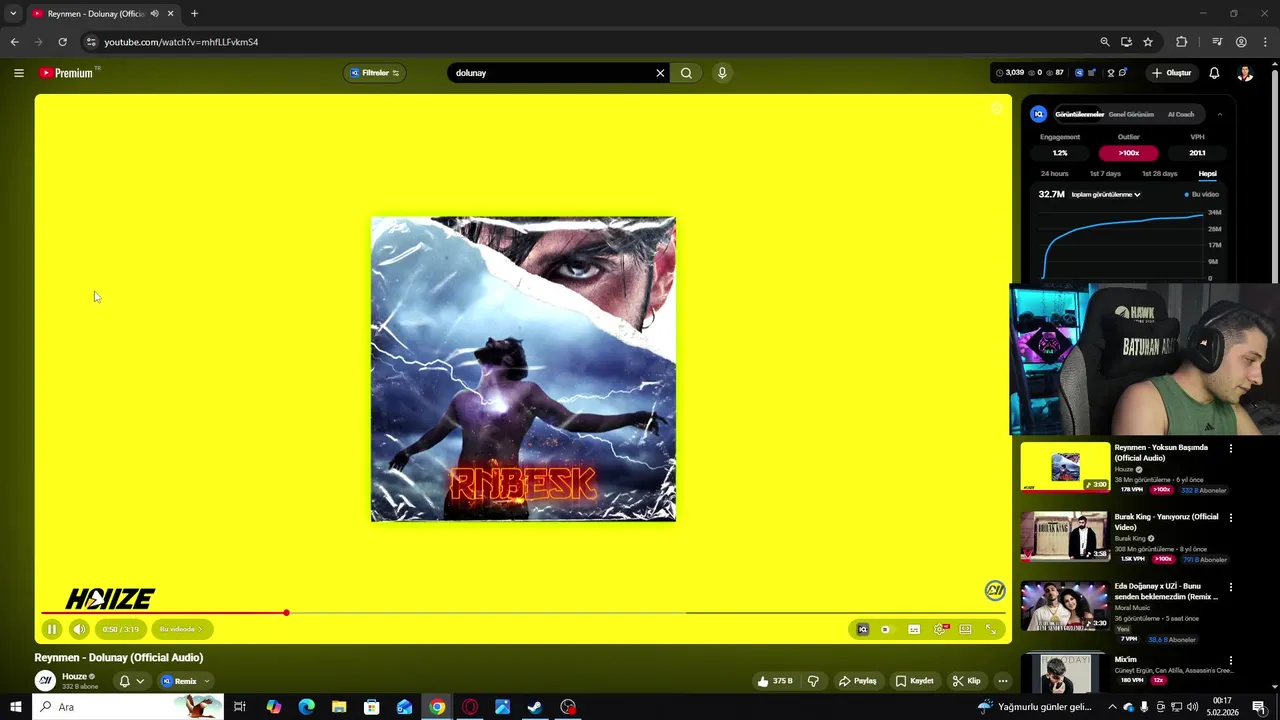The width and height of the screenshot is (1280, 720).
Task: Click the chat bubble icon in extension bar
Action: click(x=1122, y=73)
